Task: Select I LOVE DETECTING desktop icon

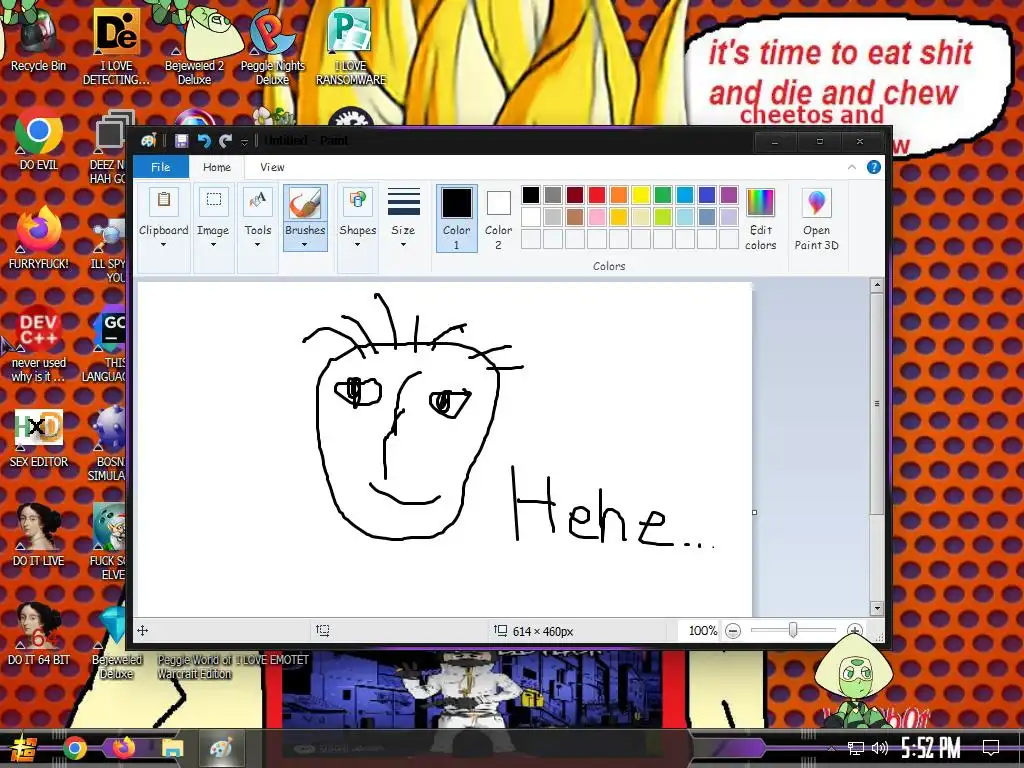Action: click(x=116, y=46)
